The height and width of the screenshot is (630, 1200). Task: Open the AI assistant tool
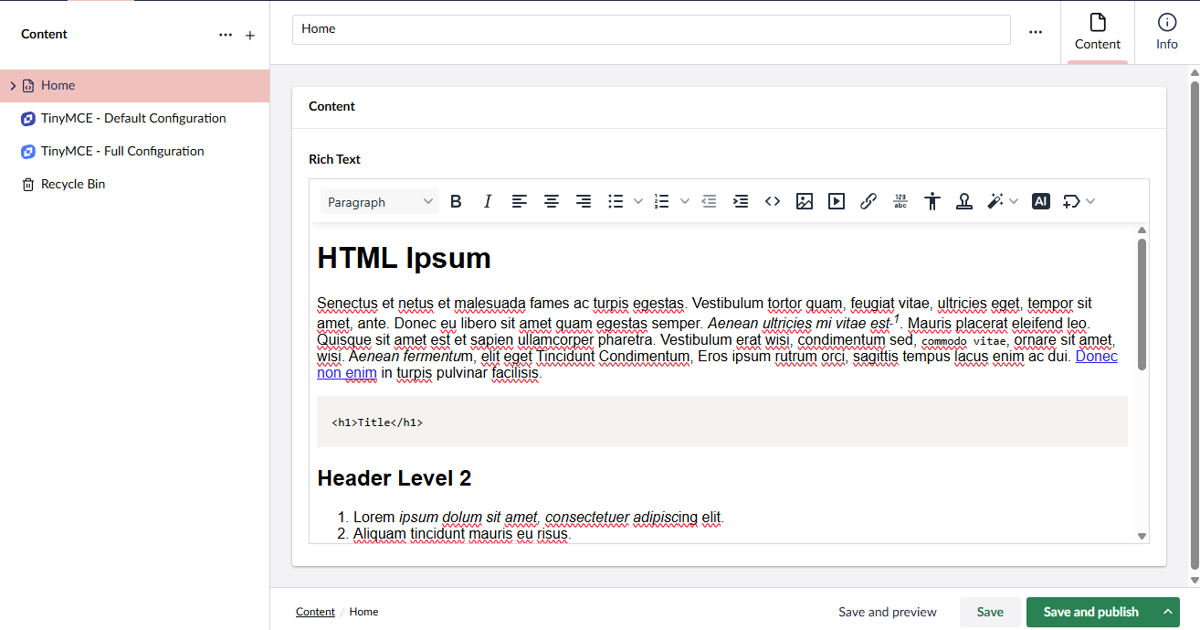tap(1040, 201)
